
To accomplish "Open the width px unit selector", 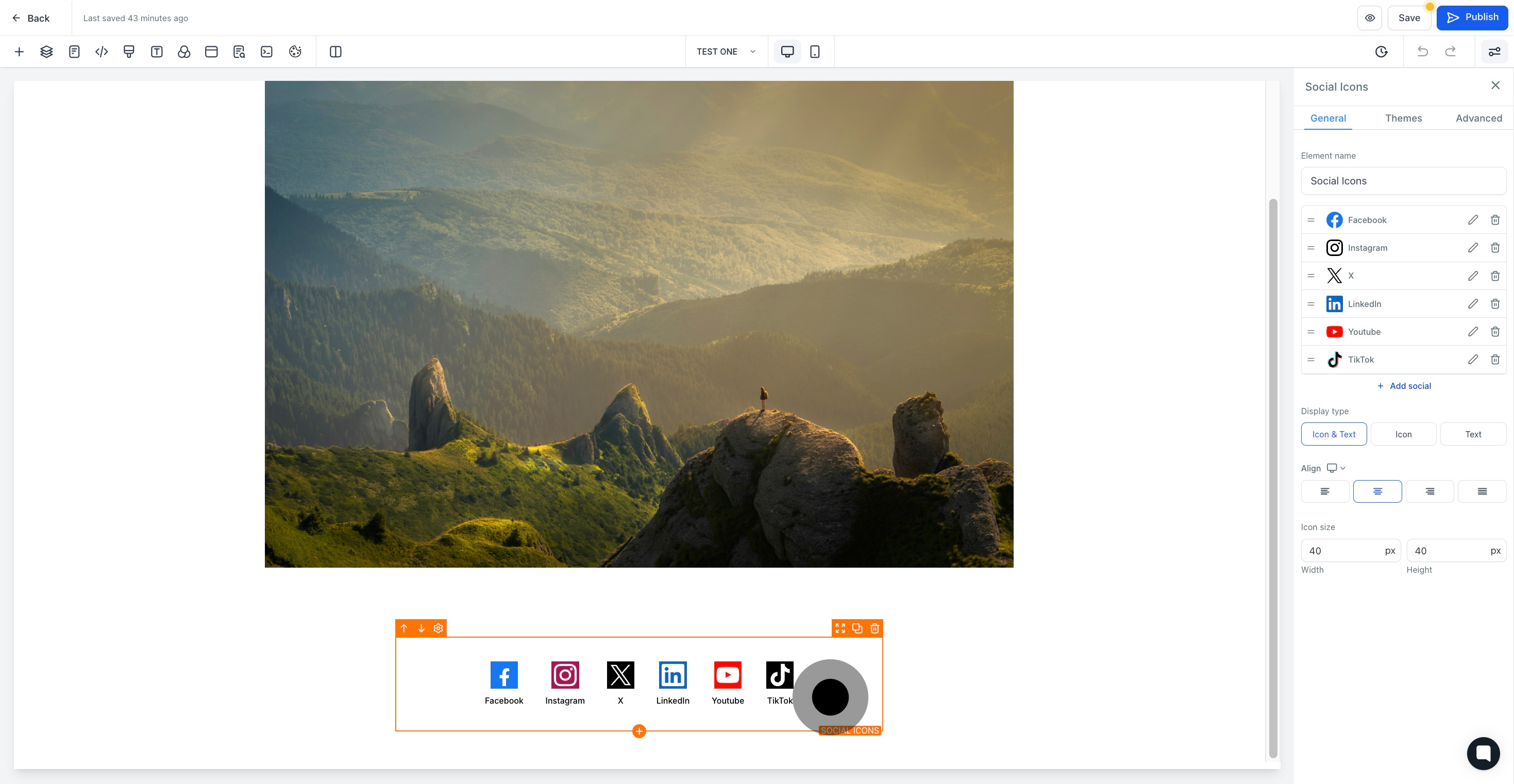I will click(x=1390, y=551).
